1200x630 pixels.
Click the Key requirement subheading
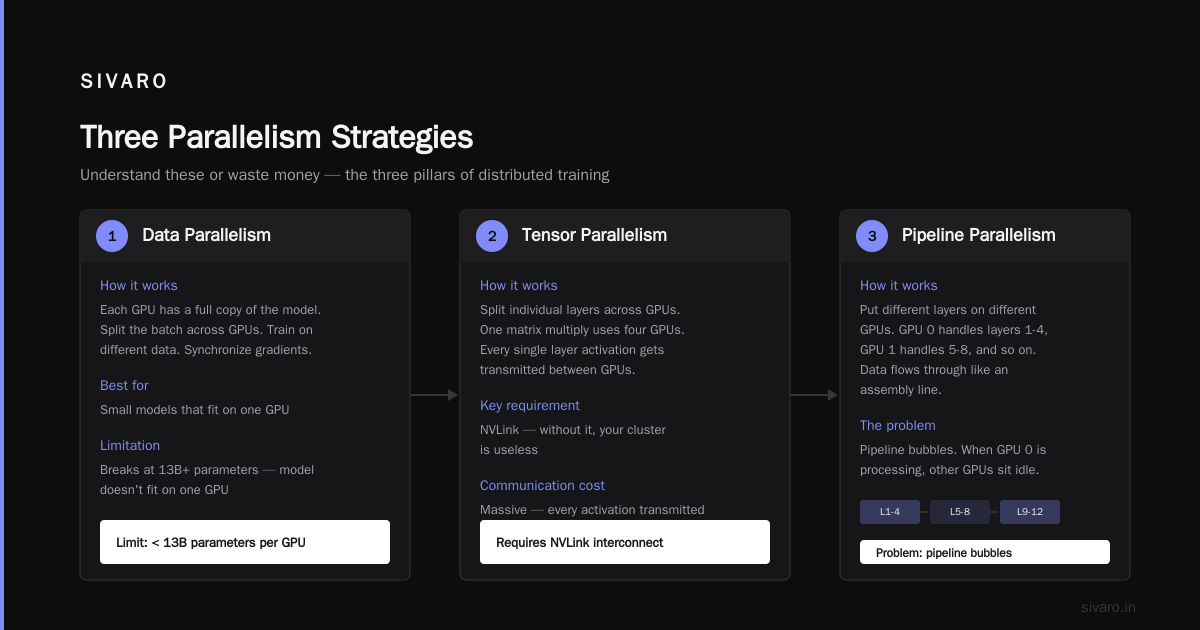pos(530,405)
